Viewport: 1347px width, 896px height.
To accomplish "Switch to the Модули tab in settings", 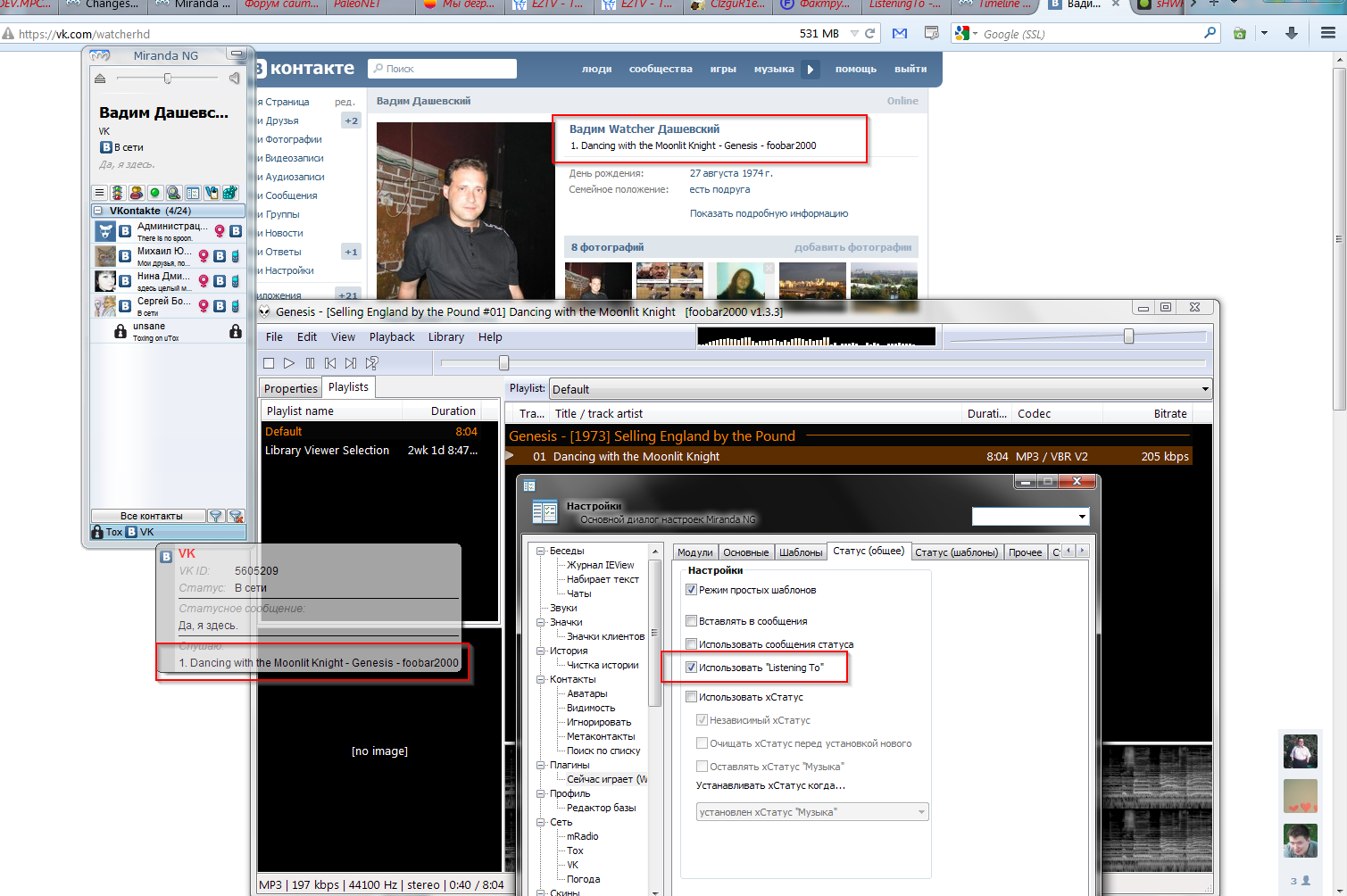I will [x=694, y=552].
